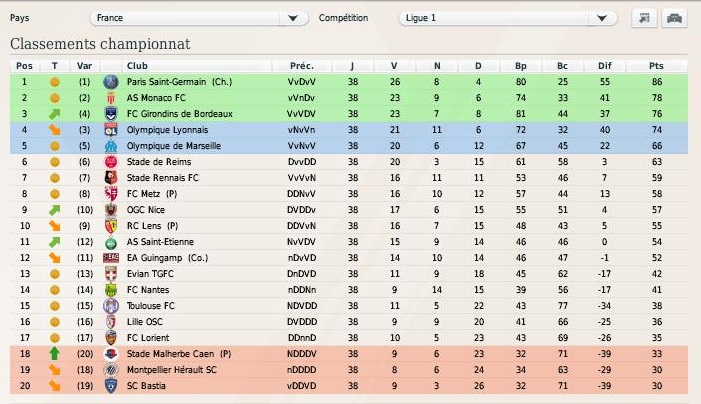701x404 pixels.
Task: Select the Toulouse FC table row
Action: pos(349,306)
